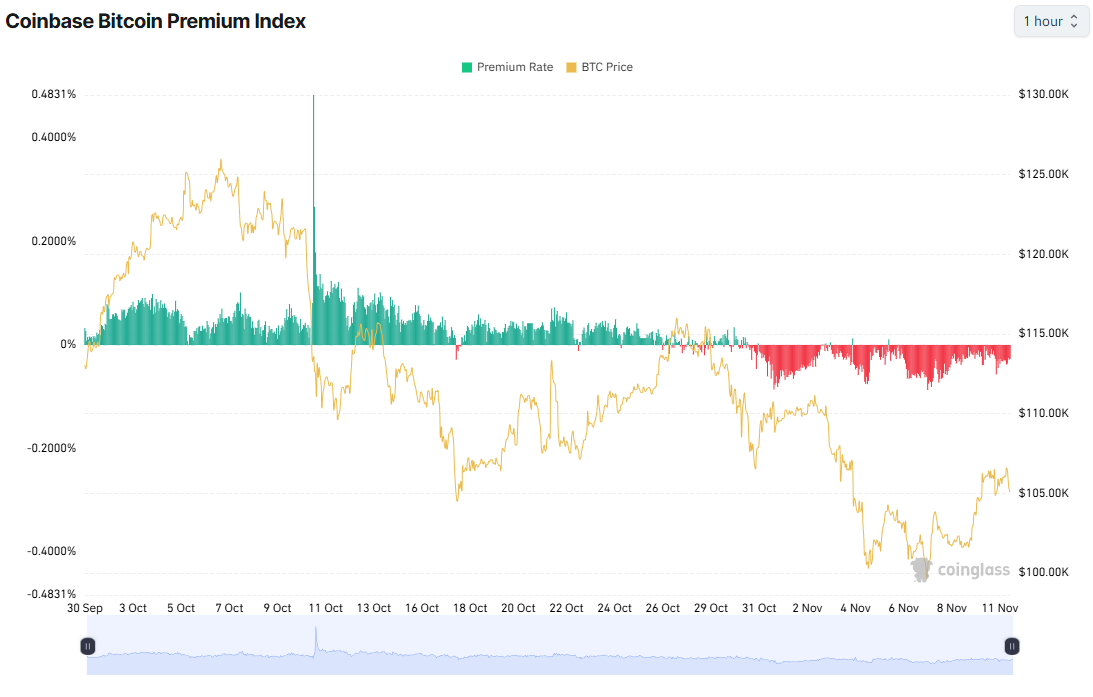The image size is (1093, 697).
Task: Expand the timeframe dropdown to change interval
Action: (1051, 21)
